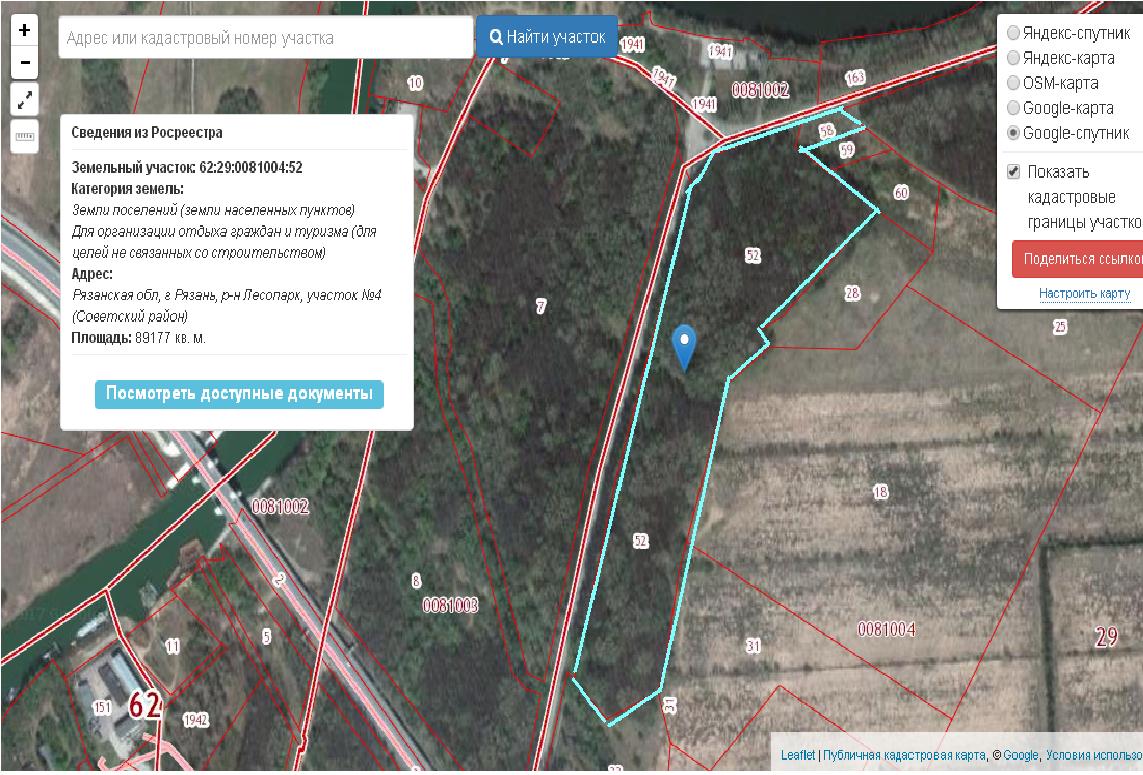Click large district number 62 label

click(x=145, y=706)
